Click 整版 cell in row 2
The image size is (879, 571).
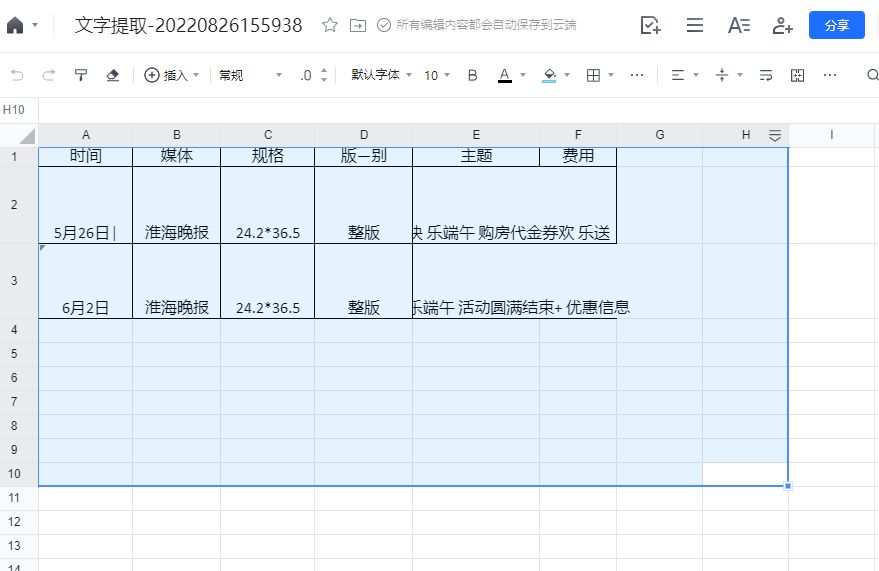click(364, 205)
